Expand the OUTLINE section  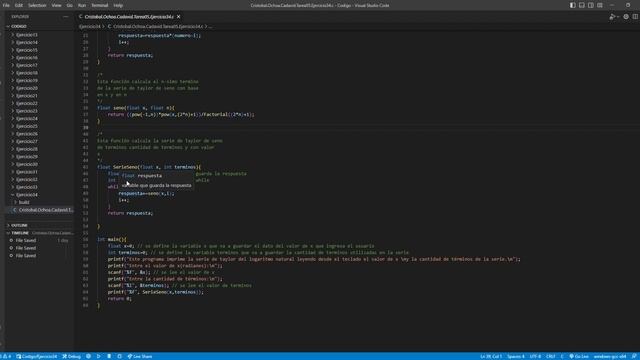[x=40, y=225]
